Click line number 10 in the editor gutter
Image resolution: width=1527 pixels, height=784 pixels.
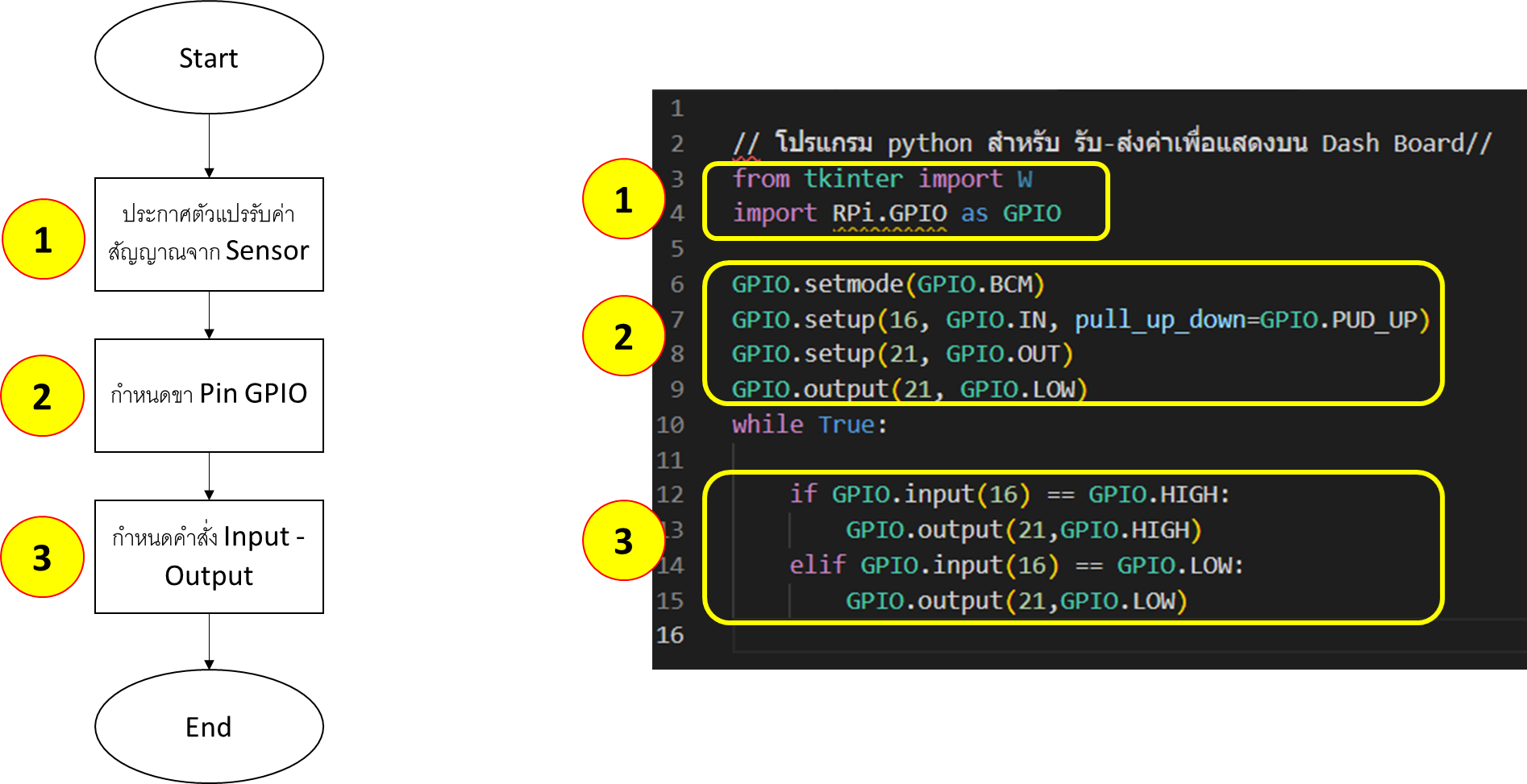tap(670, 425)
